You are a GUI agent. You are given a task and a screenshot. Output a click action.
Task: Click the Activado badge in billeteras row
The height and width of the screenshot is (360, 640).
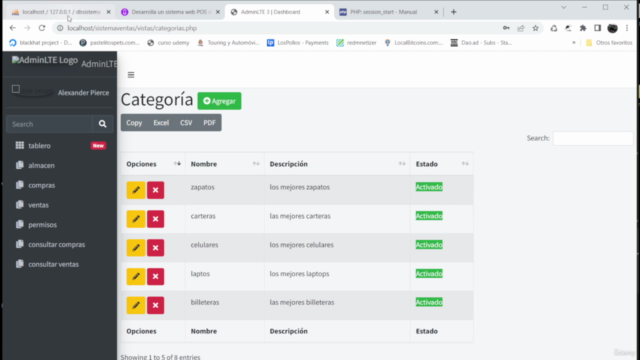tap(429, 302)
